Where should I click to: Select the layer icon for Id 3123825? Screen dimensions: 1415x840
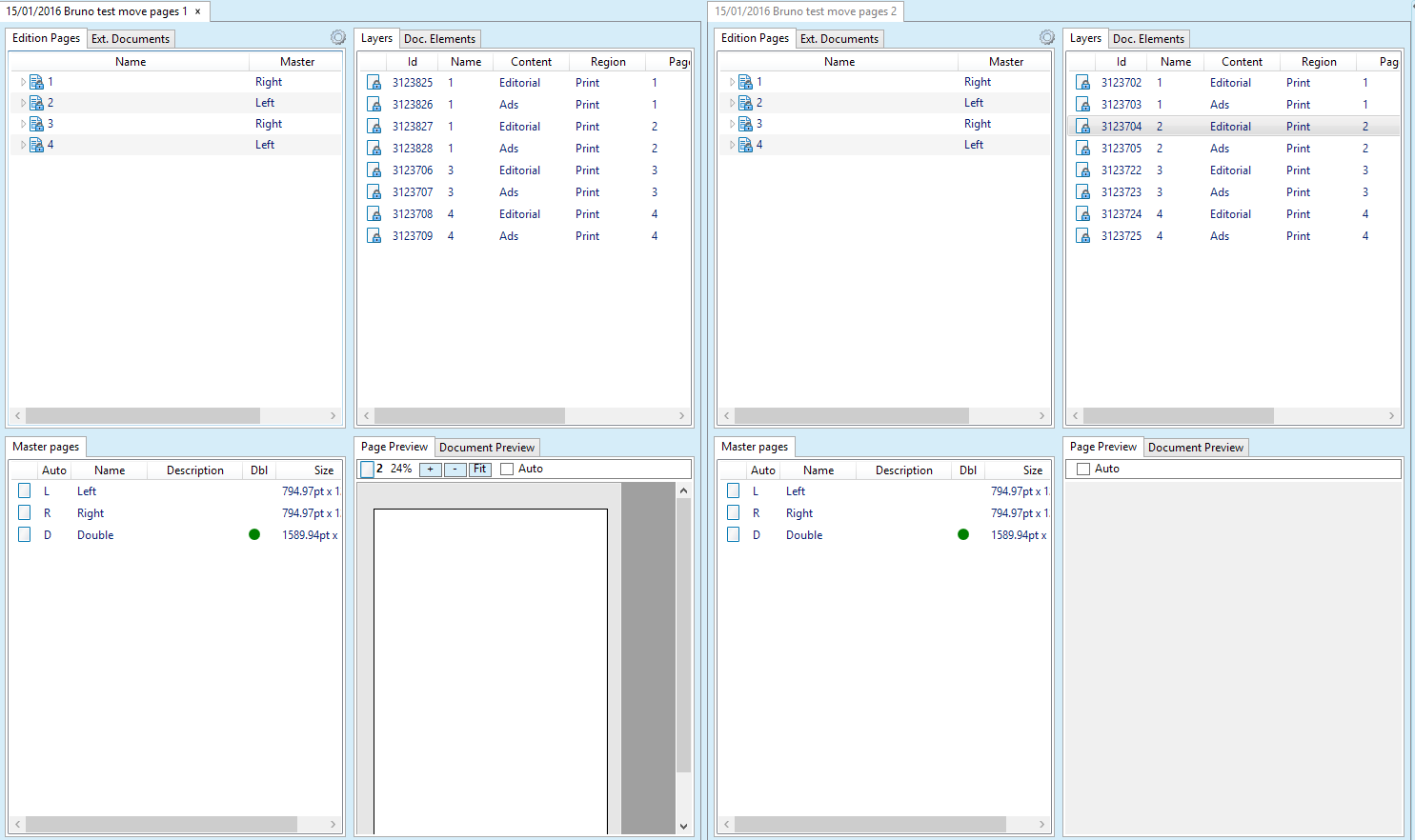point(374,83)
